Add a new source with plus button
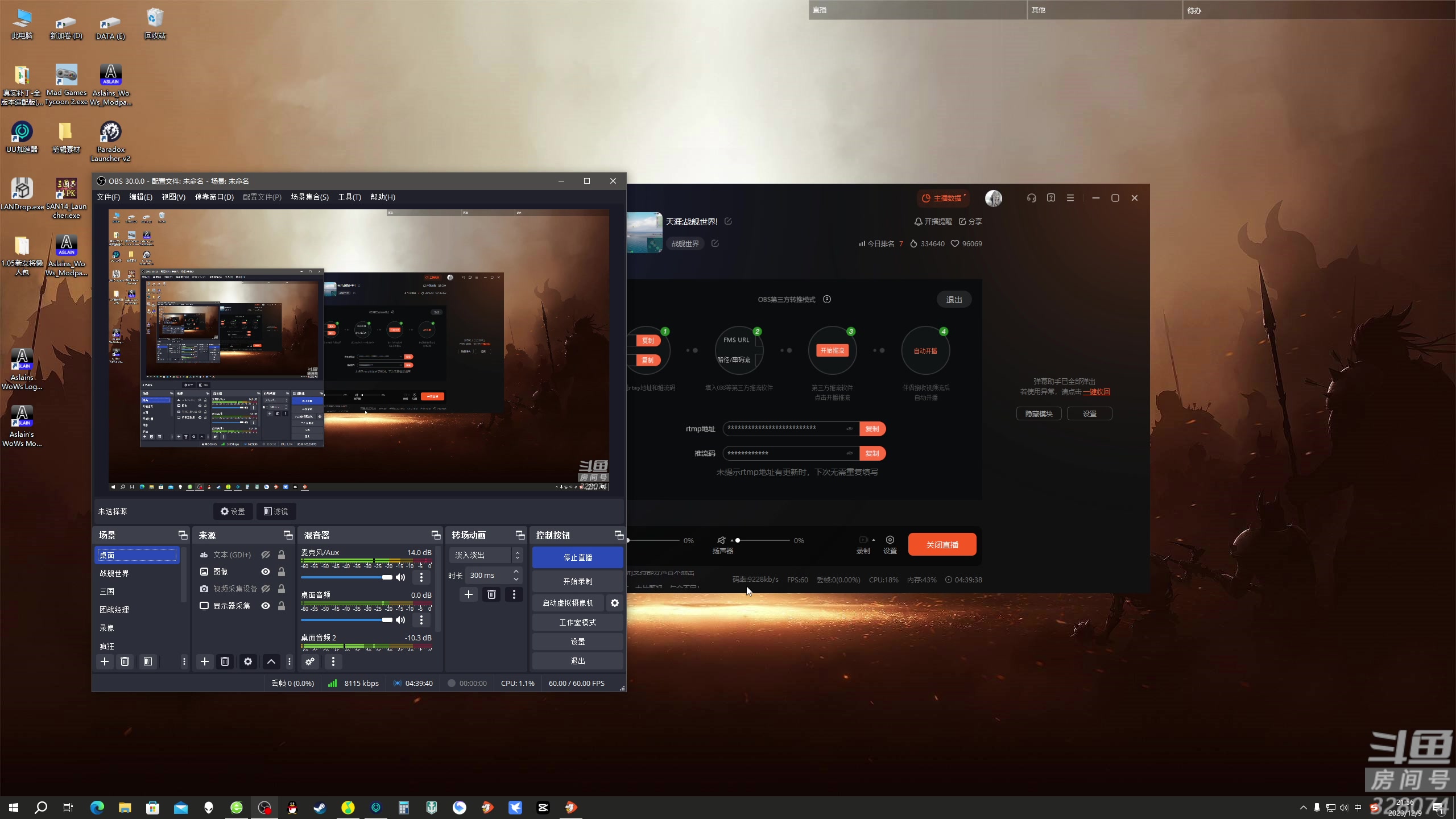Image resolution: width=1456 pixels, height=819 pixels. 205,661
